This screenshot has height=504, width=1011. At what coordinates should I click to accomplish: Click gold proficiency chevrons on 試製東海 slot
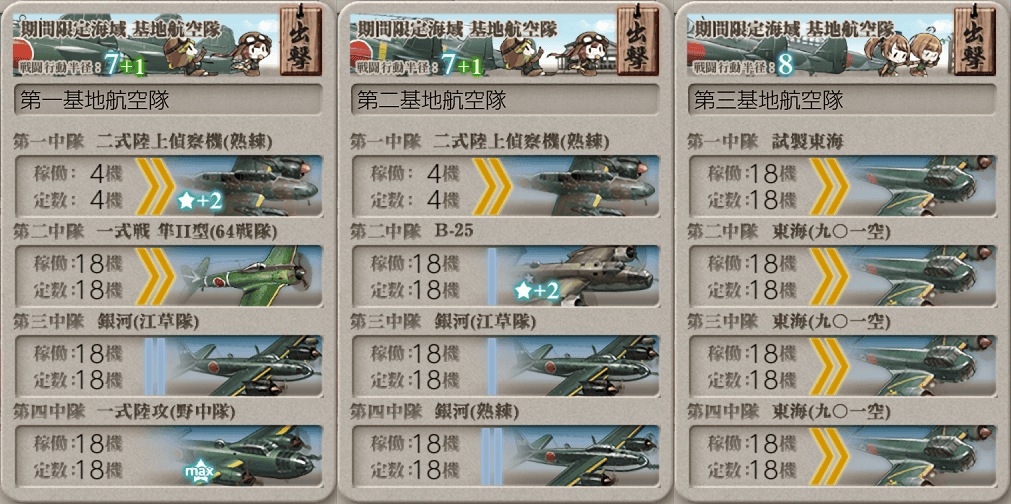(x=829, y=186)
